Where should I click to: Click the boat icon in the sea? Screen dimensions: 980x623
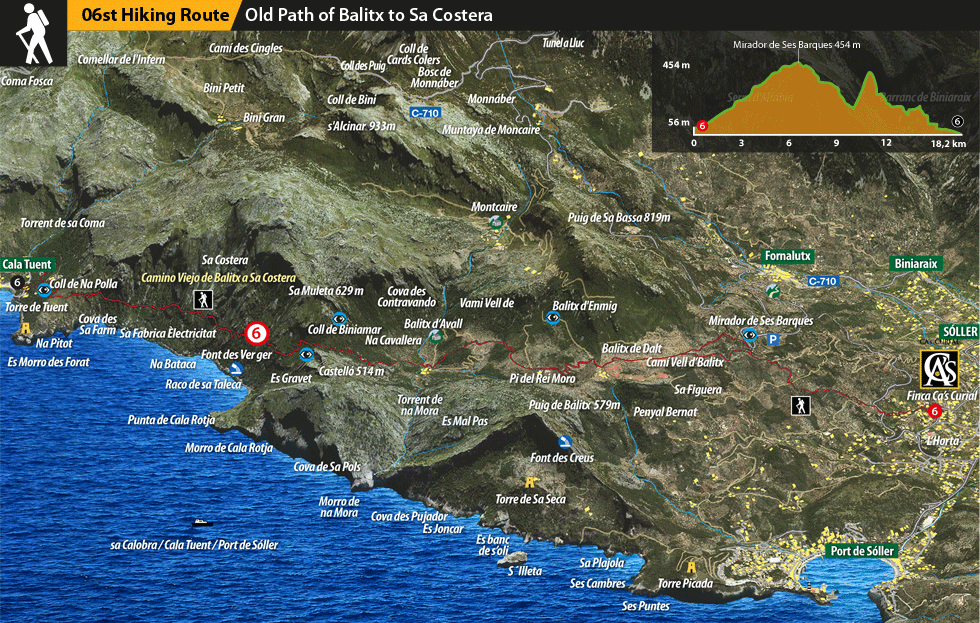(x=202, y=522)
